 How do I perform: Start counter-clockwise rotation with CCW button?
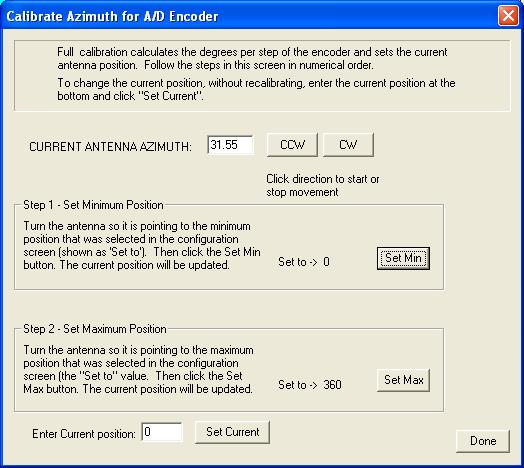click(292, 145)
